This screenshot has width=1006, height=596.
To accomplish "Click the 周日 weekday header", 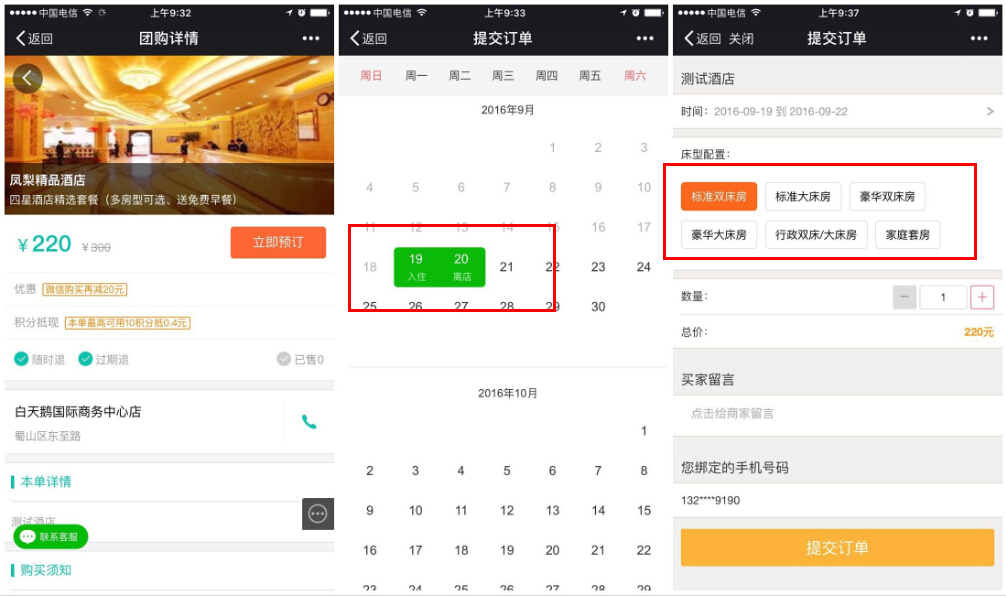I will point(371,76).
